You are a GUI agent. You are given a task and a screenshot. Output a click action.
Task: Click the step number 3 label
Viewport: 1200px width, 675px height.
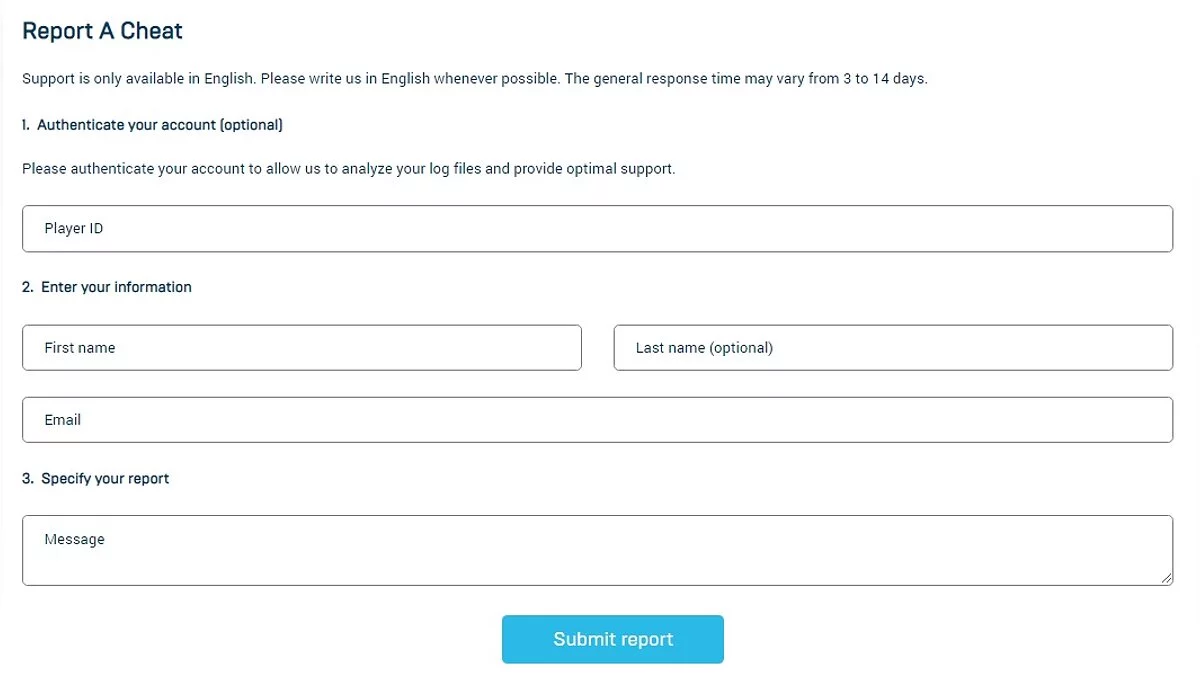click(27, 479)
